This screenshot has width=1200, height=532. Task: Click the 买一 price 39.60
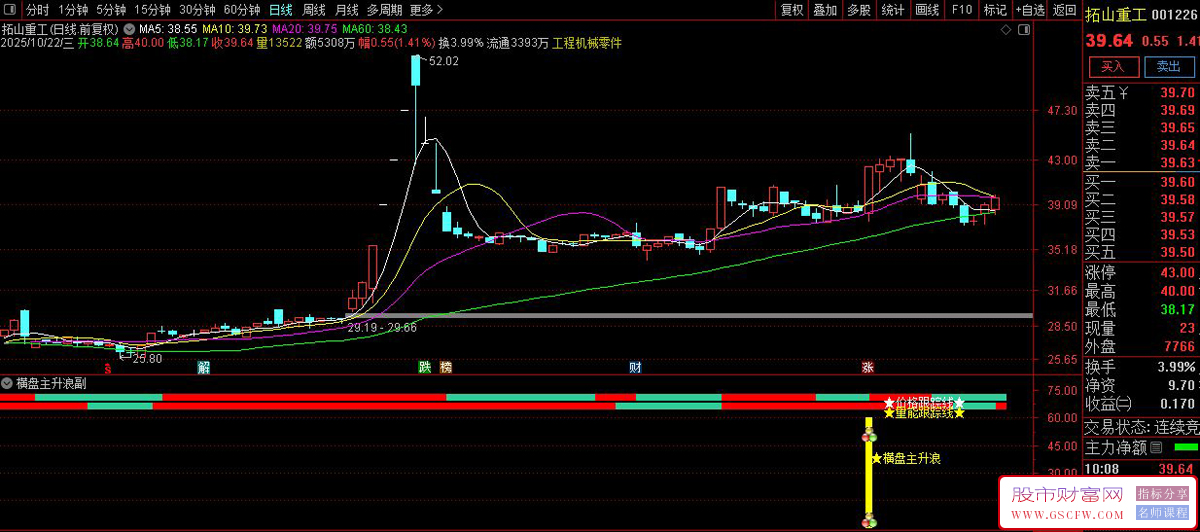1177,182
